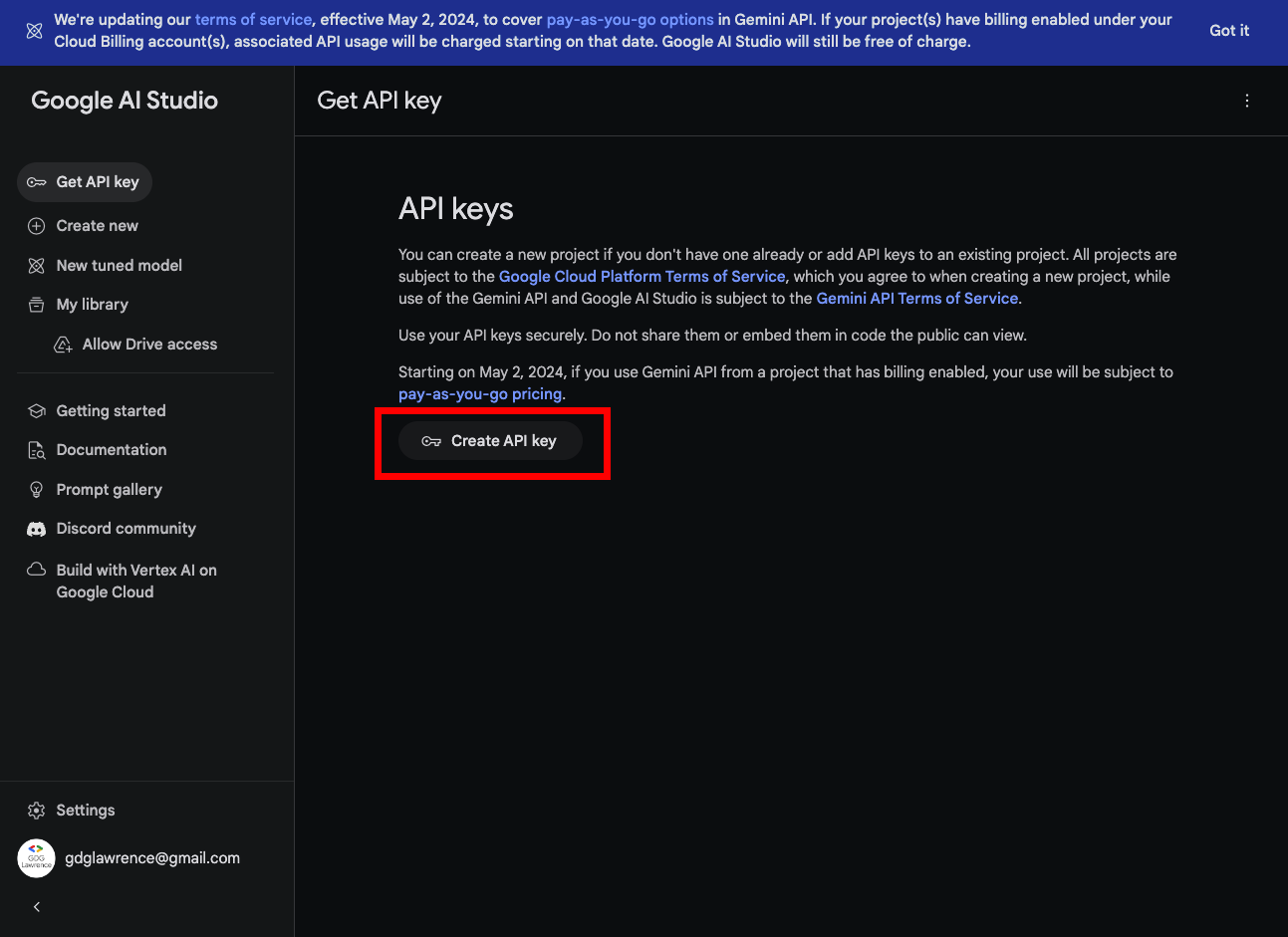Click the key icon beside Get API key
Screen dimensions: 1288x937
coord(37,182)
